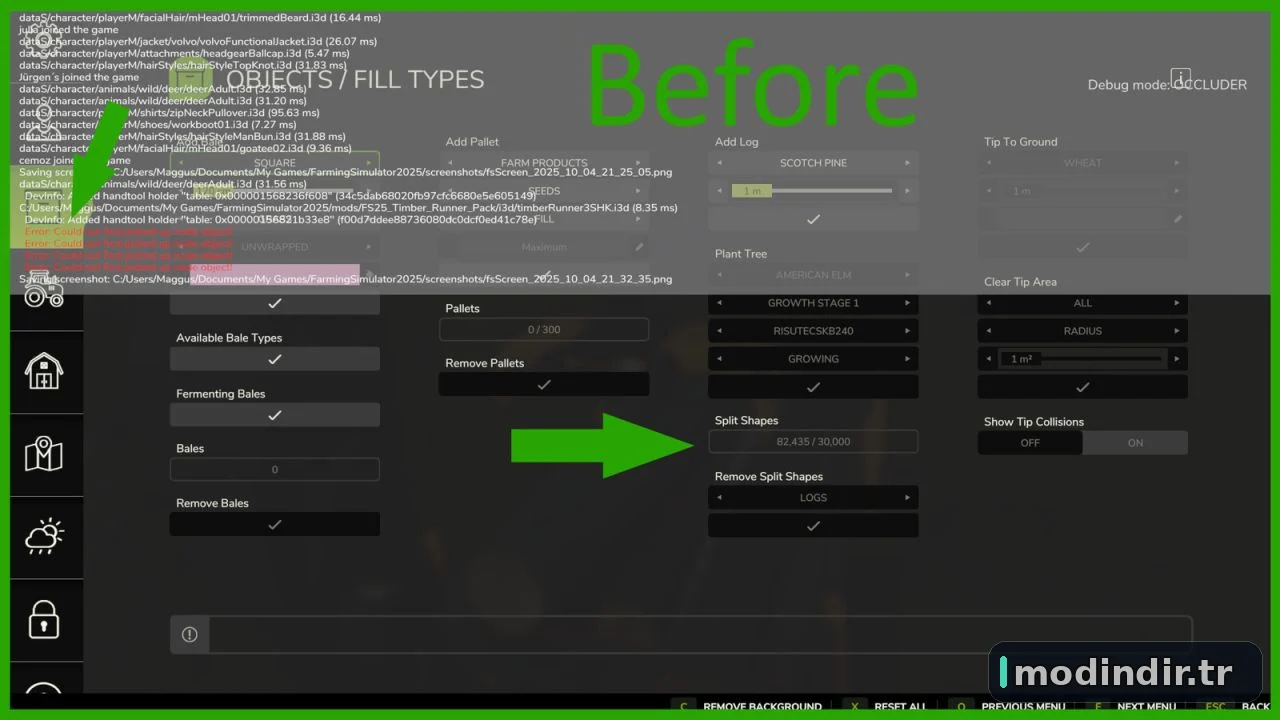
Task: Turn Show Tip Collisions OFF
Action: [x=1030, y=443]
